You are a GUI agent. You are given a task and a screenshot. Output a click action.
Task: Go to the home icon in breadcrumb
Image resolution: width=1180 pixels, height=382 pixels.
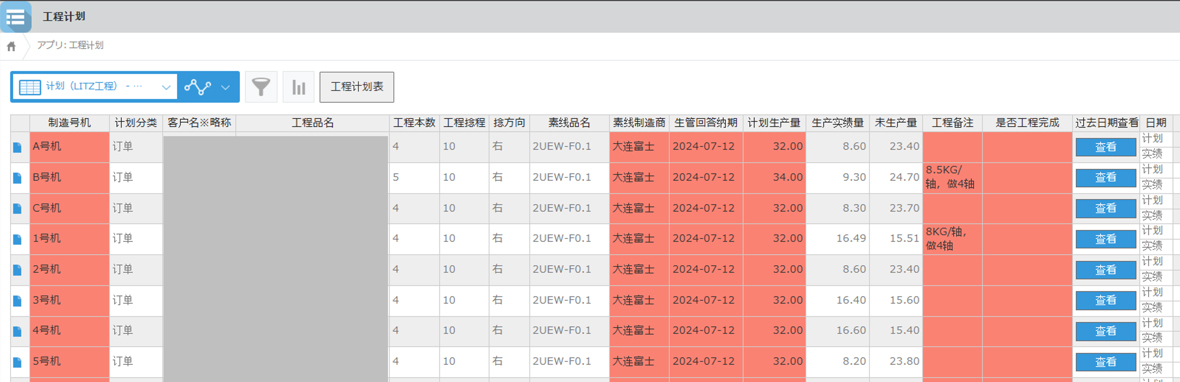(x=11, y=47)
